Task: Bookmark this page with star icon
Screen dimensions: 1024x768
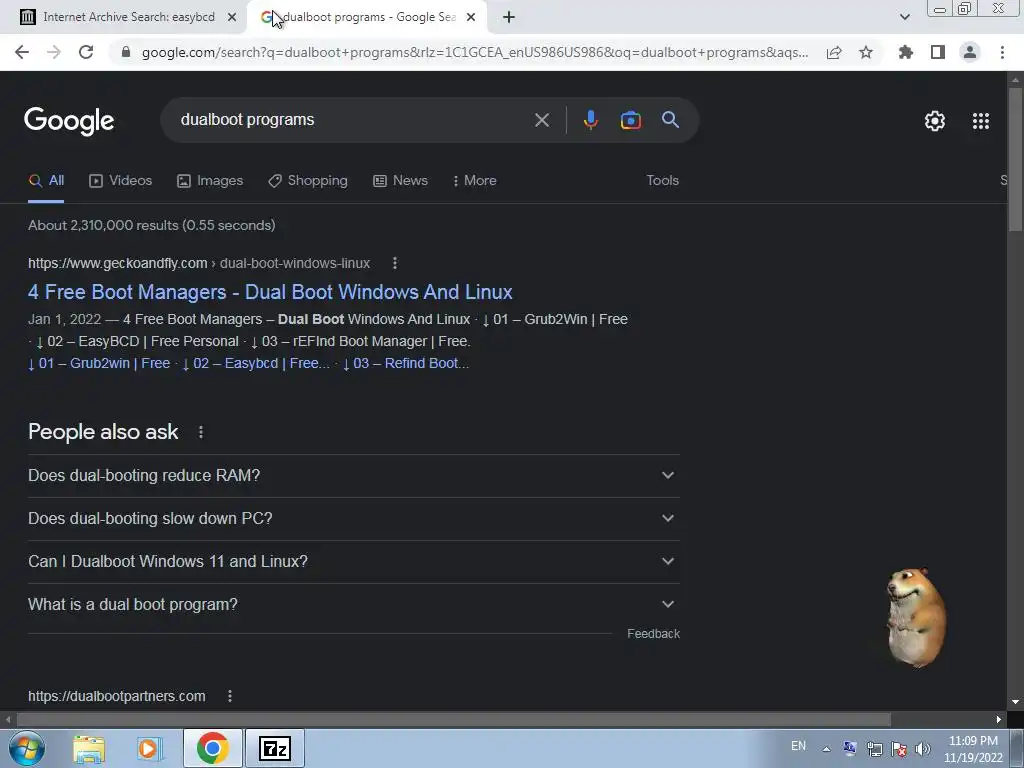Action: (x=866, y=52)
